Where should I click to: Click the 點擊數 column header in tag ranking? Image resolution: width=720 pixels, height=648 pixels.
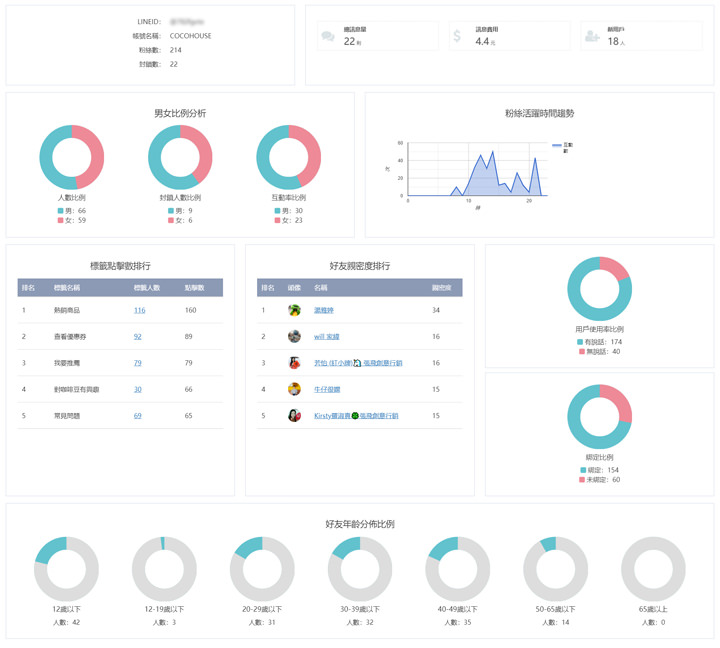coord(194,288)
